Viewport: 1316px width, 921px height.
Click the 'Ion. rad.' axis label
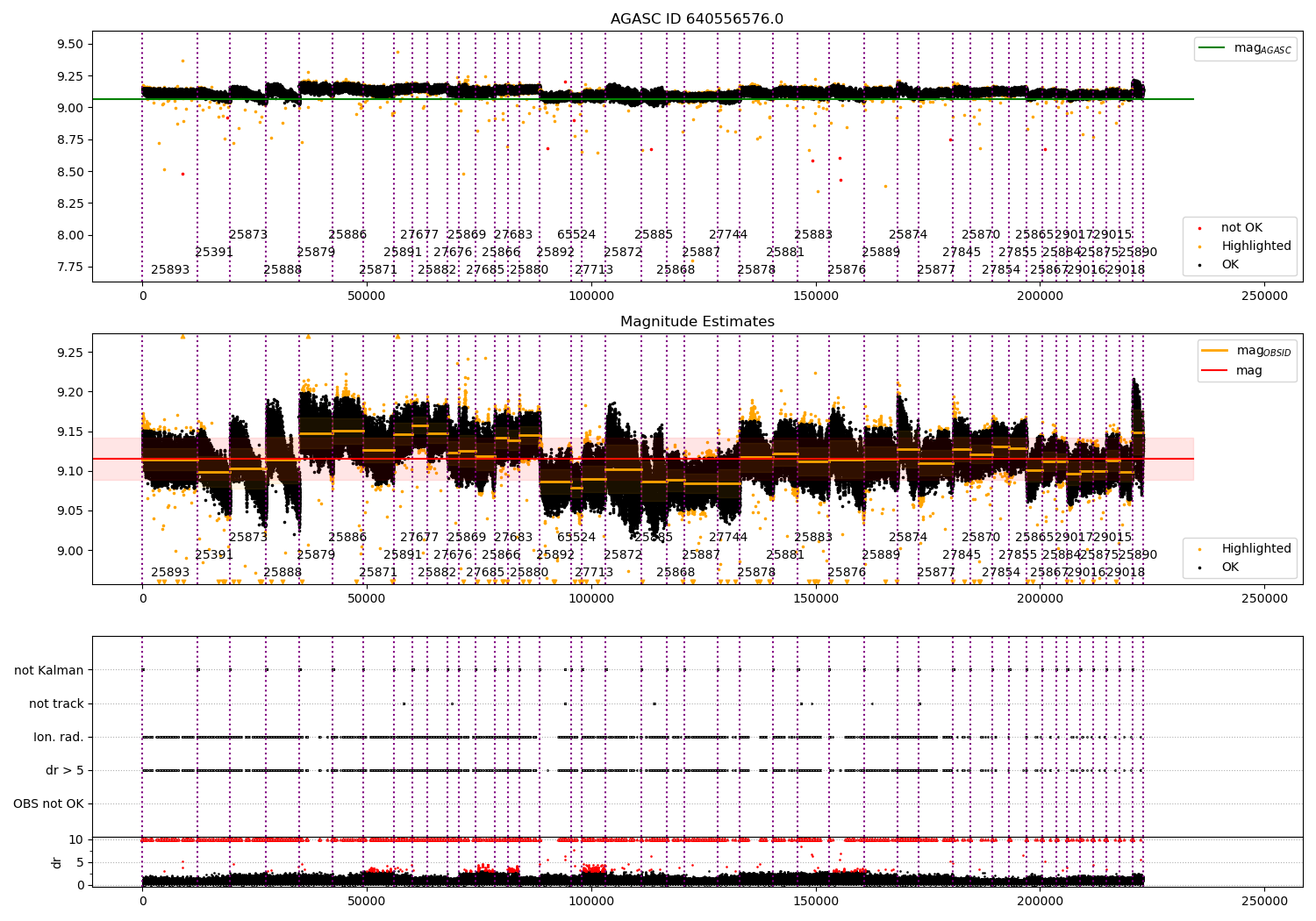pyautogui.click(x=59, y=738)
